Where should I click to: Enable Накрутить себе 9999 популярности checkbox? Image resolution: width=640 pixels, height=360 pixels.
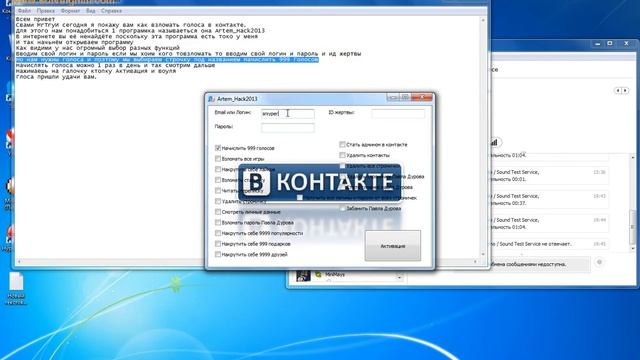(218, 233)
